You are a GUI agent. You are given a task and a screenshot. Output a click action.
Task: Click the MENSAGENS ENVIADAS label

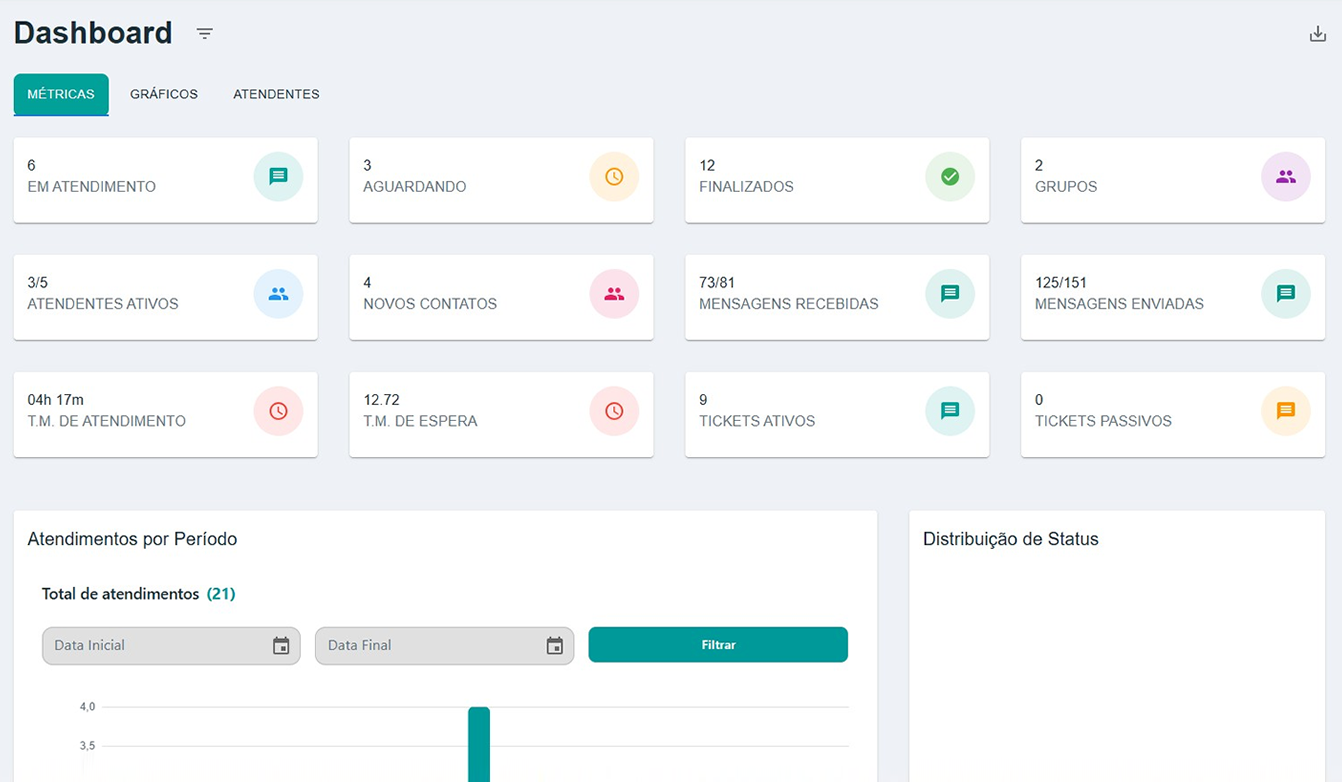1120,304
